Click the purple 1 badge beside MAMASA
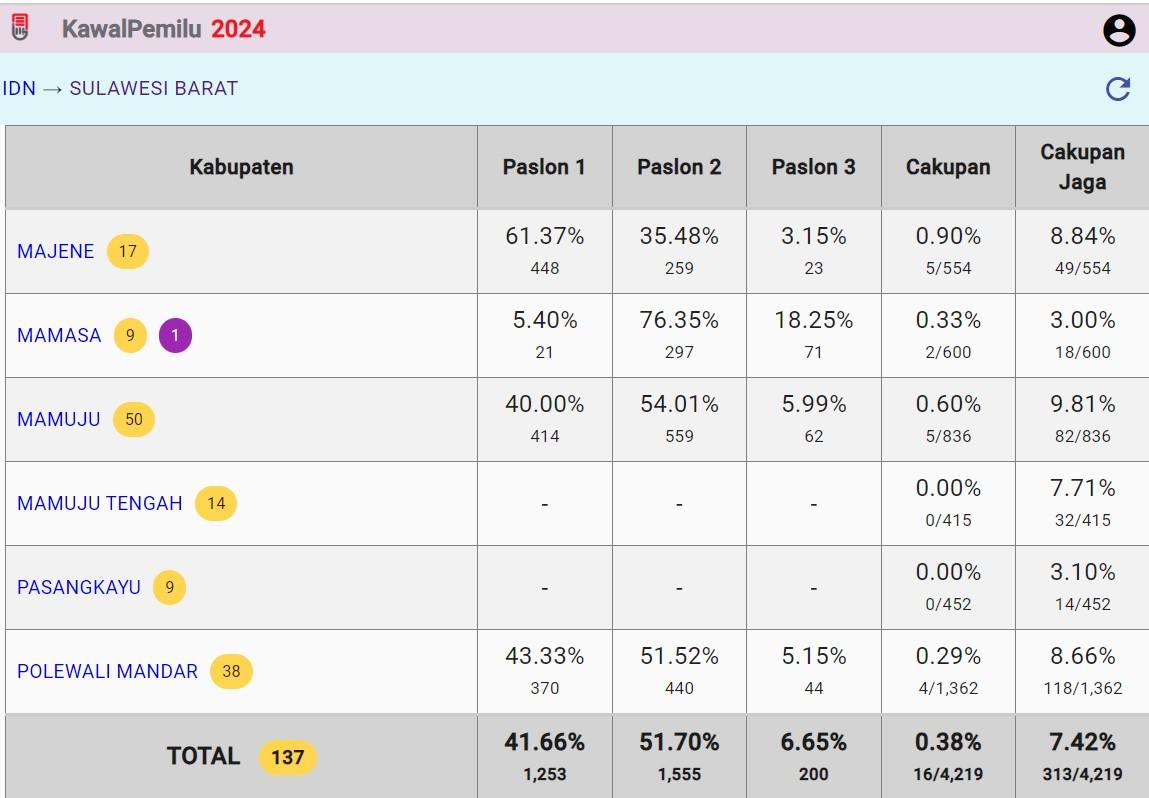The height and width of the screenshot is (798, 1149). [x=175, y=336]
